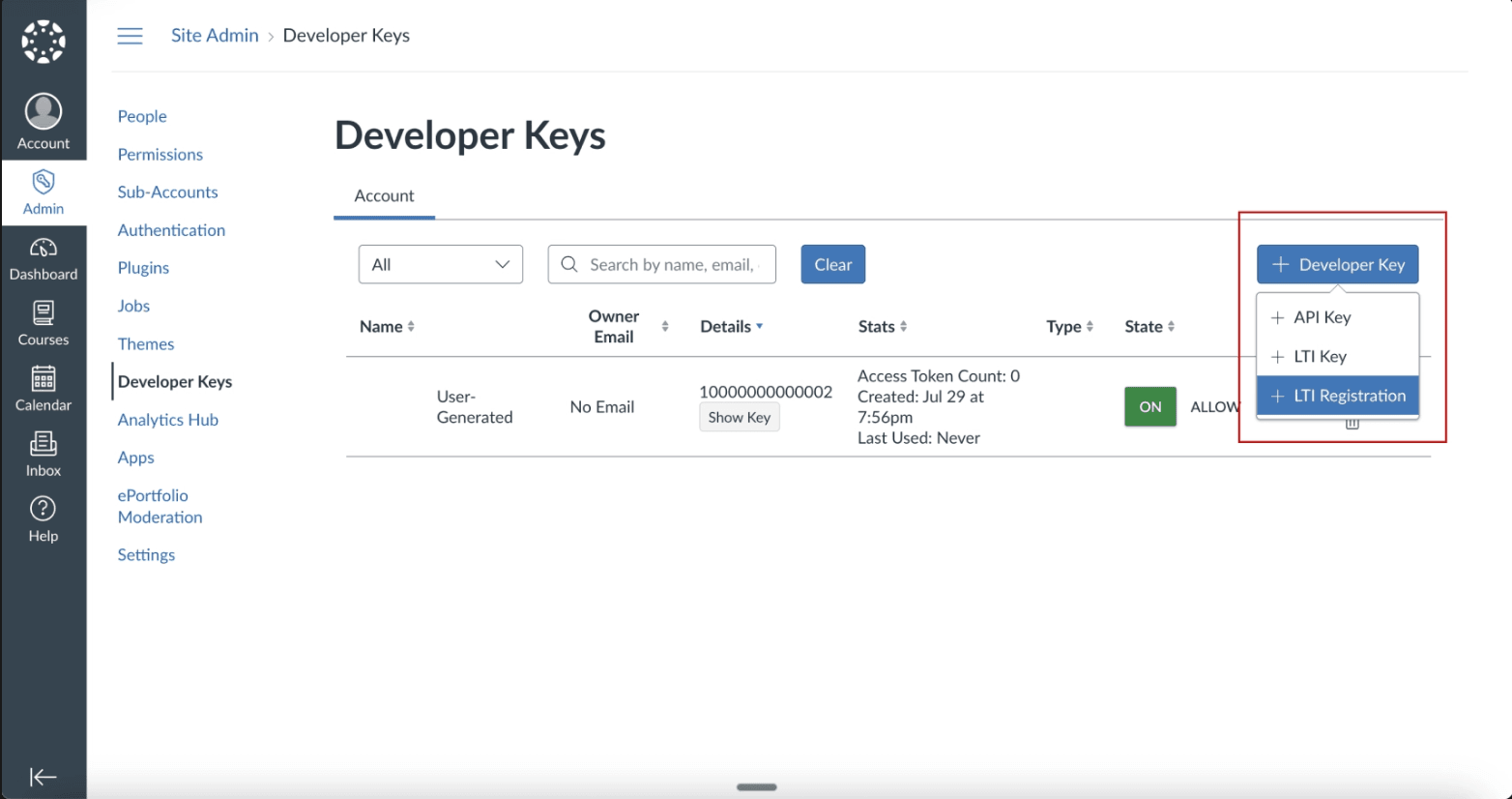Screen dimensions: 1512x799
Task: Open the All filter dropdown
Action: pyautogui.click(x=440, y=263)
